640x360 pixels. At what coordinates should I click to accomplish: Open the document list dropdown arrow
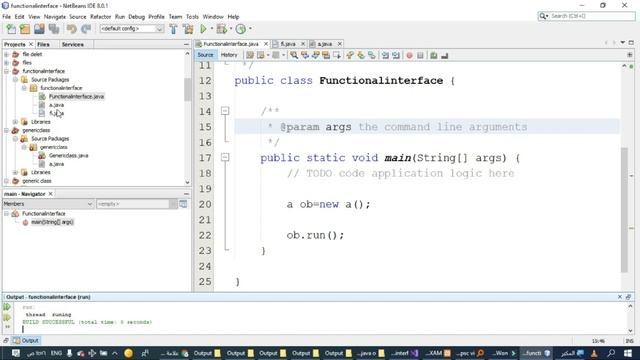[x=622, y=42]
